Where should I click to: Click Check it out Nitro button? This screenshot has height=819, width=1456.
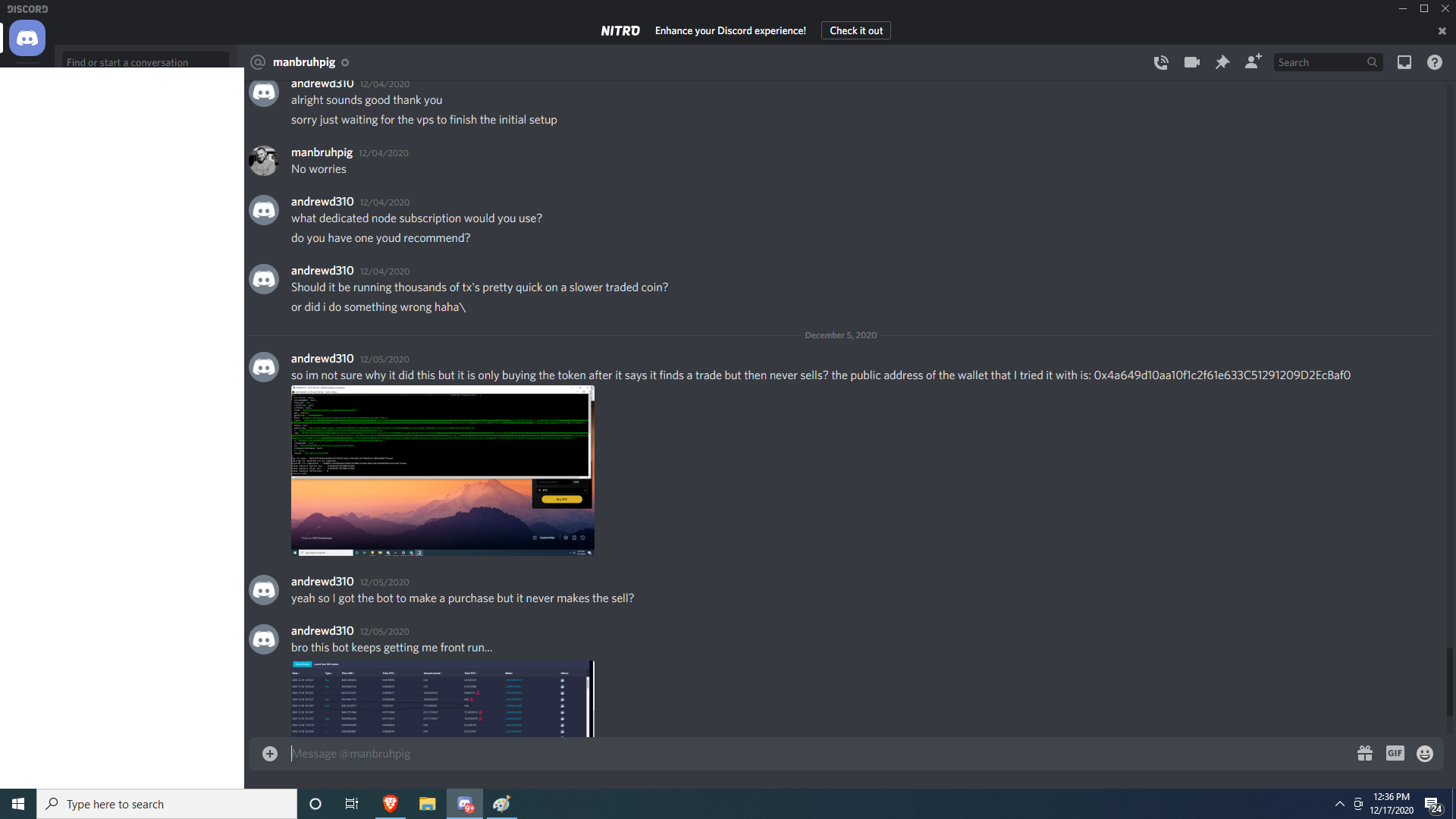pyautogui.click(x=855, y=30)
